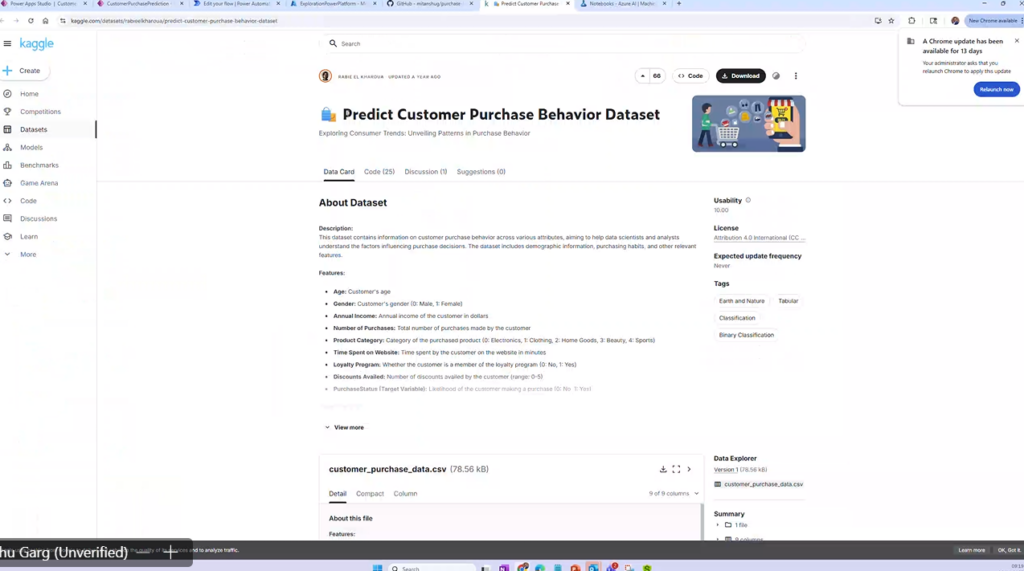
Task: Click the Download button
Action: (741, 76)
